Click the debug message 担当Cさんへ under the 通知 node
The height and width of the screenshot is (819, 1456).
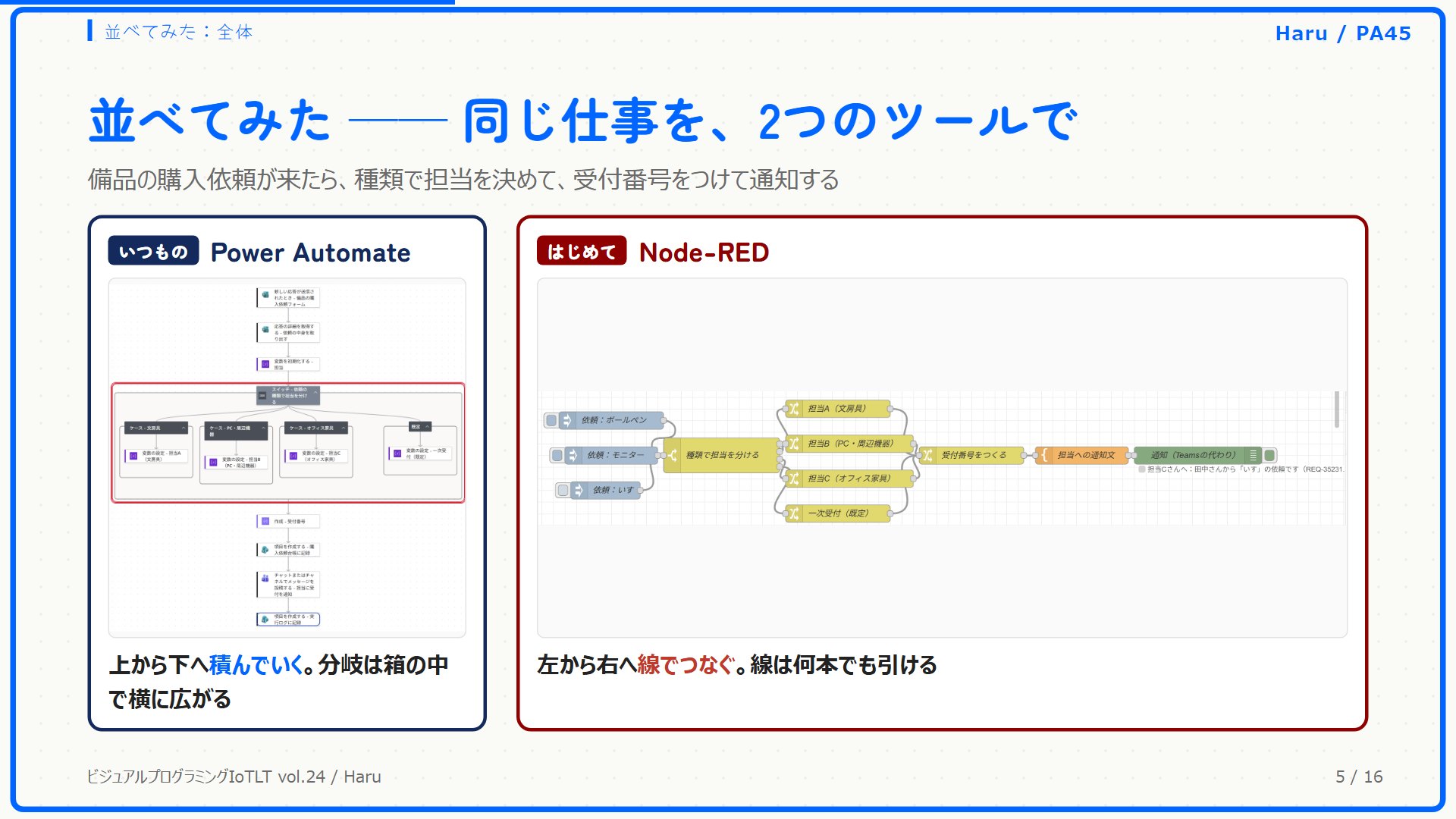tap(1242, 469)
